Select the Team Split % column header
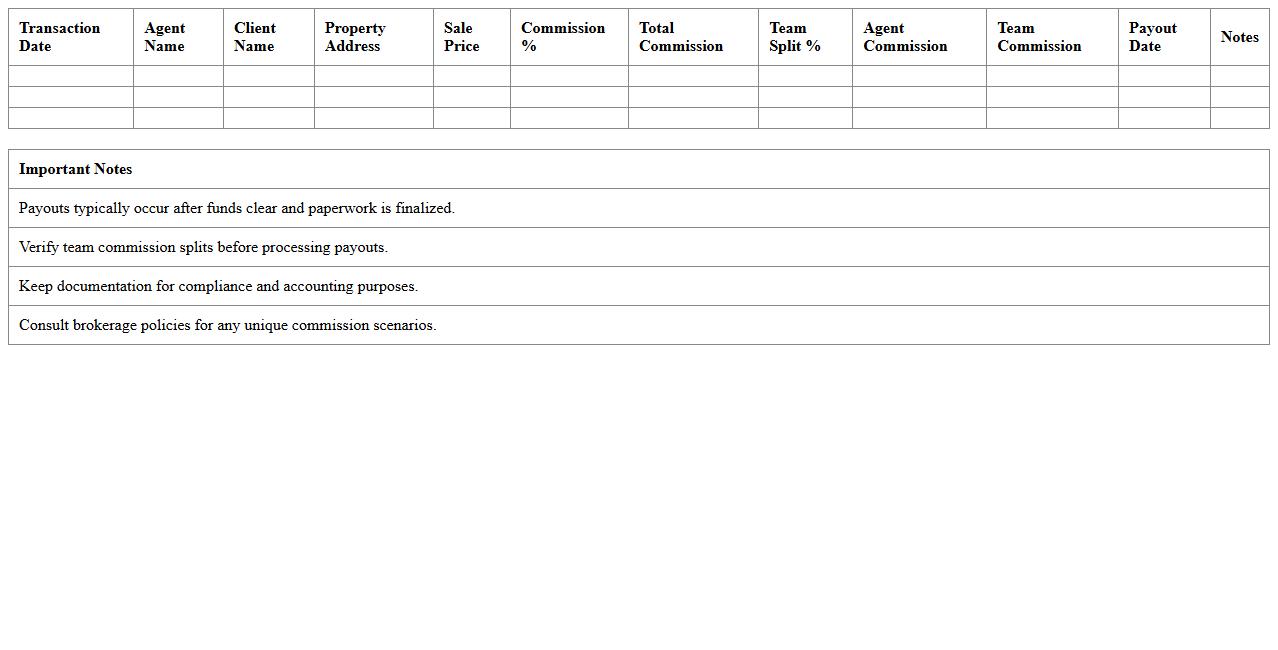1278x650 pixels. (795, 37)
